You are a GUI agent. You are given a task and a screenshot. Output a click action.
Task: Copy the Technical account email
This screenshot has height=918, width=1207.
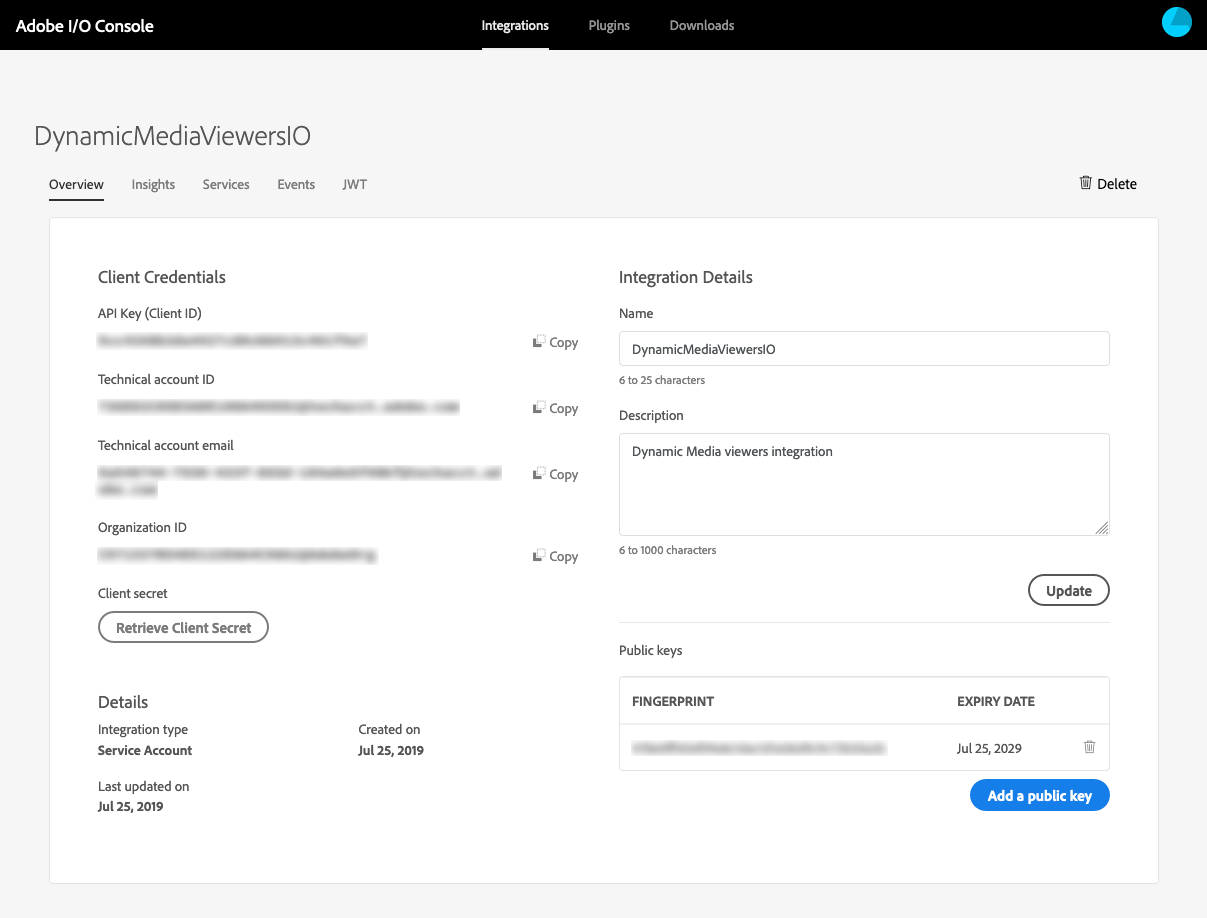(x=555, y=474)
